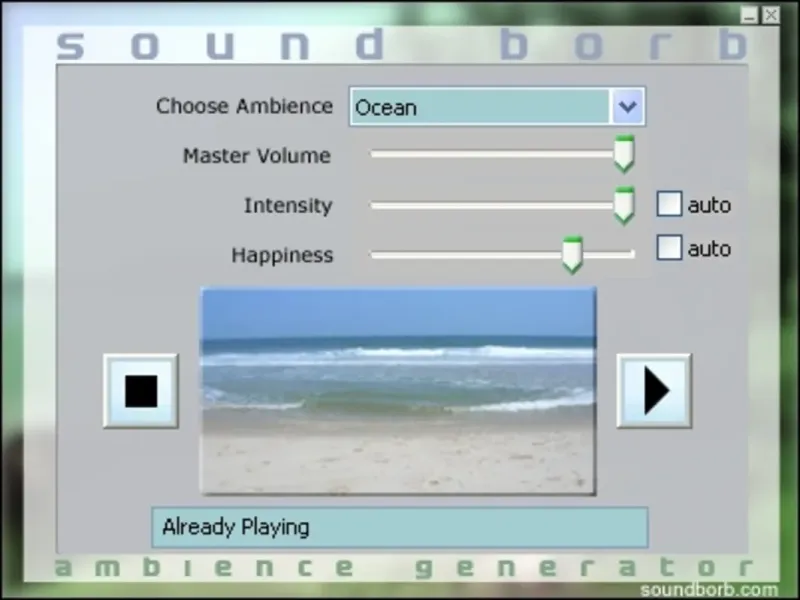Start playback with the play triangle button
Image resolution: width=800 pixels, height=600 pixels.
point(654,391)
